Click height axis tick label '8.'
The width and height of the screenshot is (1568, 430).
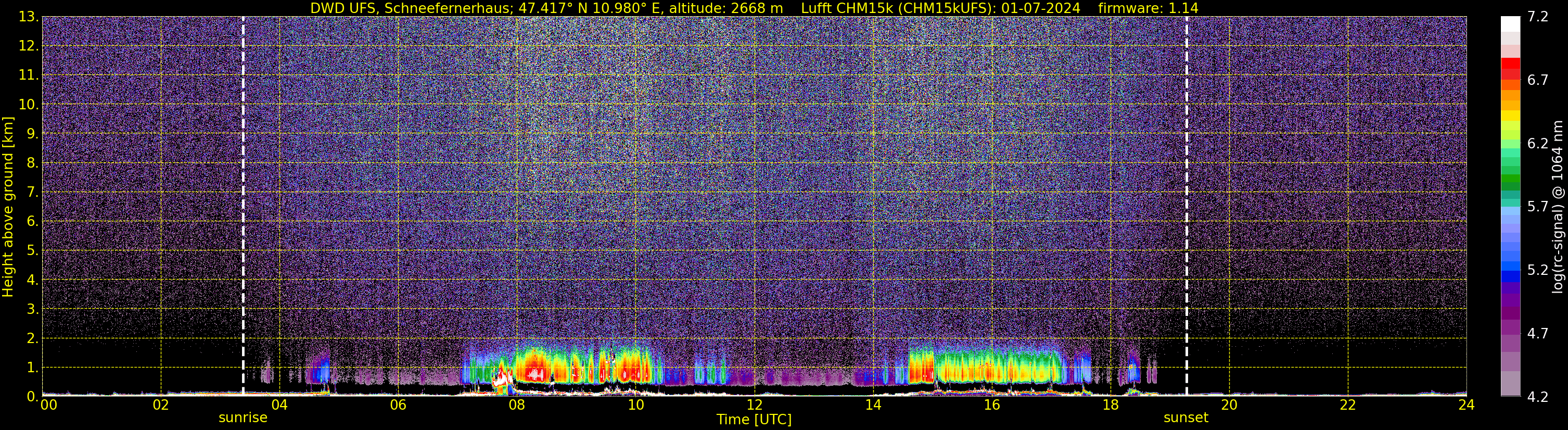[32, 162]
